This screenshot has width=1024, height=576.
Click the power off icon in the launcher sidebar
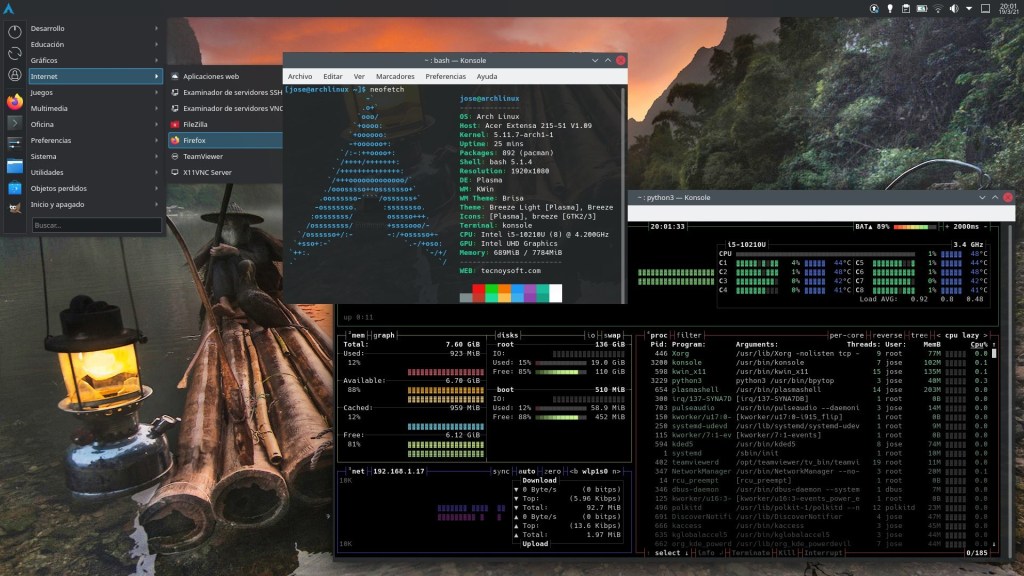[x=15, y=31]
